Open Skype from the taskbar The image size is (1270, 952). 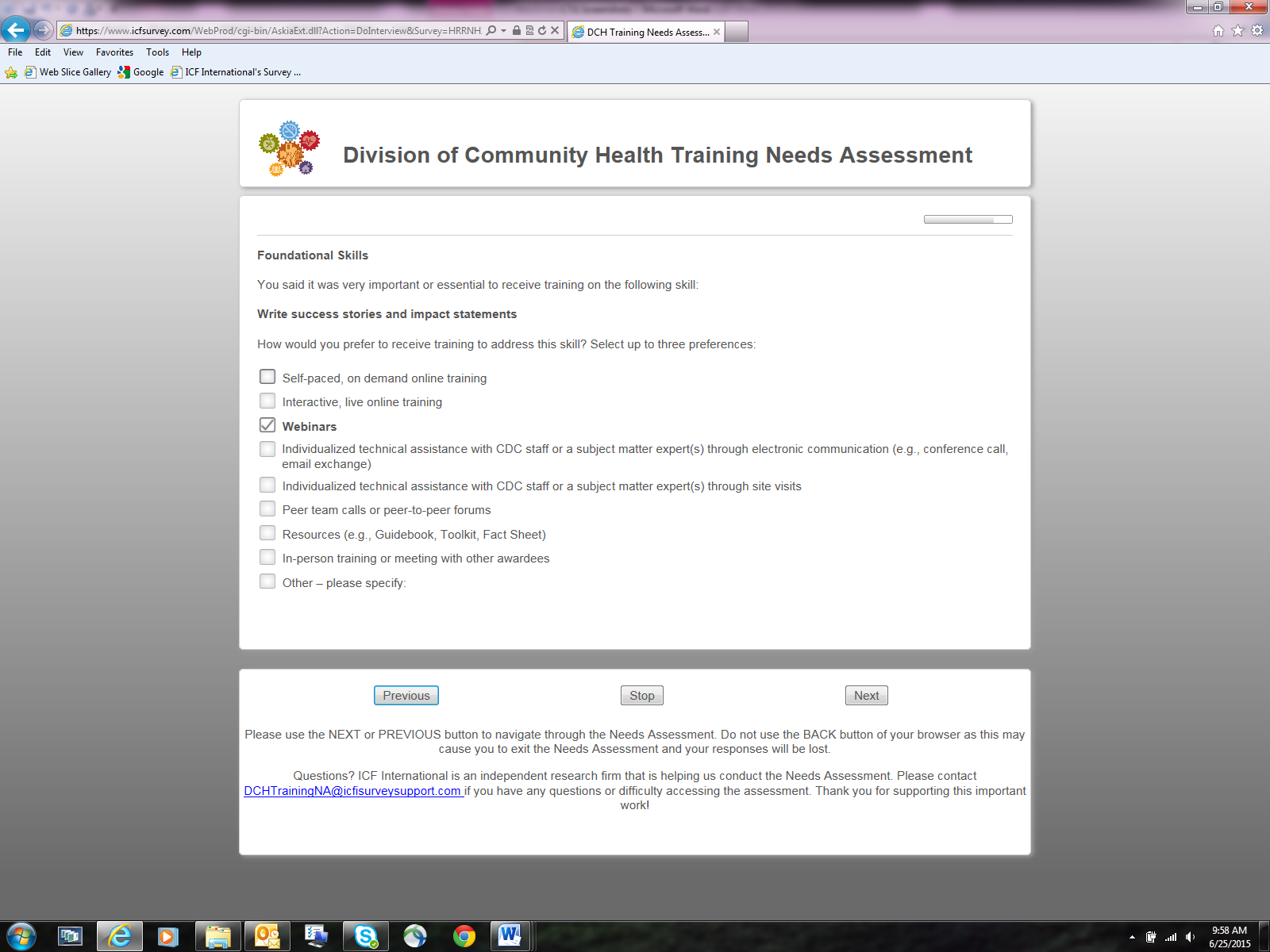(x=365, y=936)
